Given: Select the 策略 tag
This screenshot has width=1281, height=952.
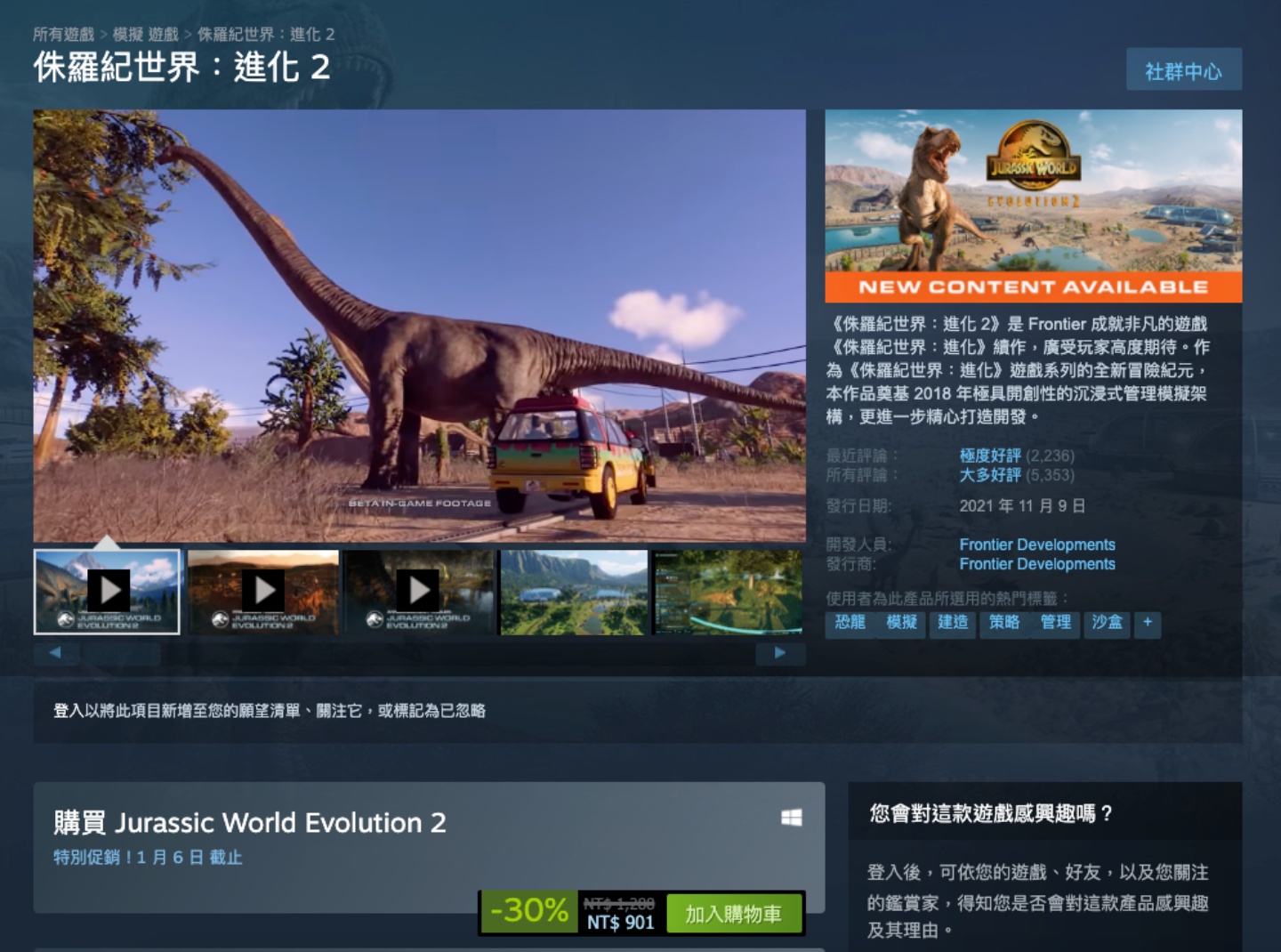Looking at the screenshot, I should (x=1004, y=623).
